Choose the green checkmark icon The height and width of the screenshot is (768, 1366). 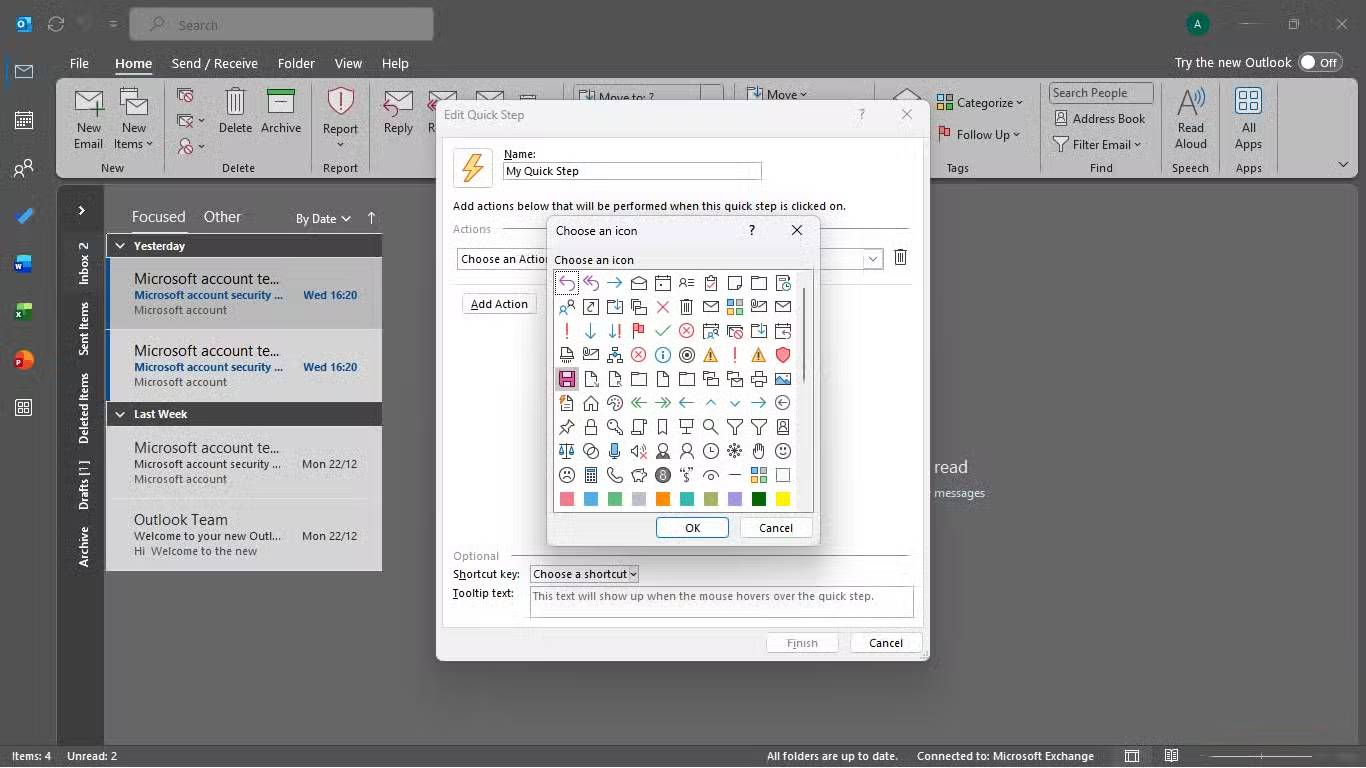point(663,331)
